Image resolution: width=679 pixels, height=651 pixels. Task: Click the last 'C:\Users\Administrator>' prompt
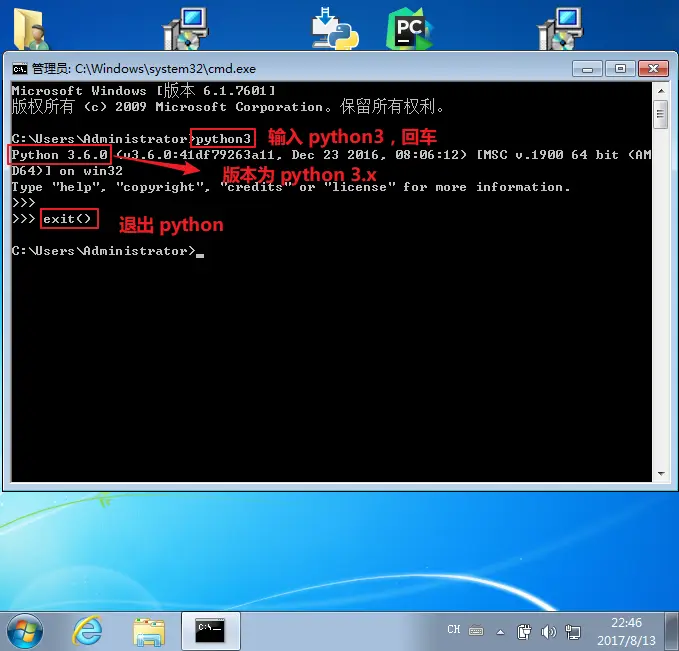pyautogui.click(x=103, y=251)
